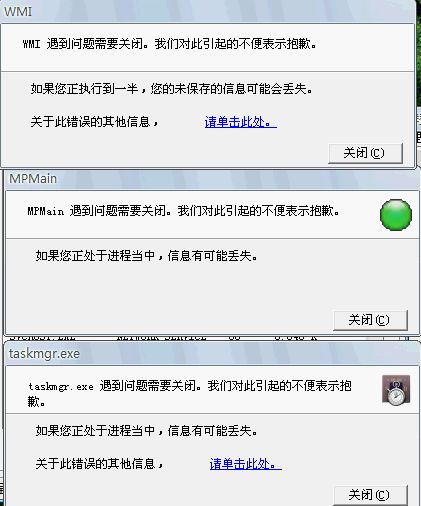Focus the taskmgr.exe dialog title bar
The height and width of the screenshot is (506, 421).
coord(212,354)
